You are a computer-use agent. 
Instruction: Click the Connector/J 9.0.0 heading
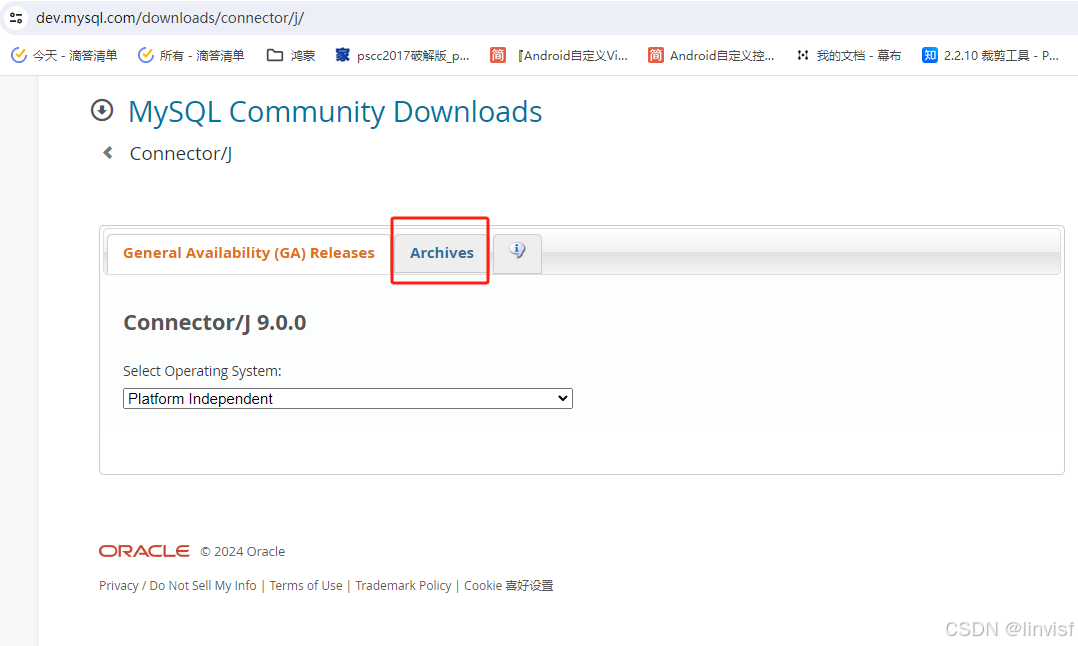click(x=214, y=322)
